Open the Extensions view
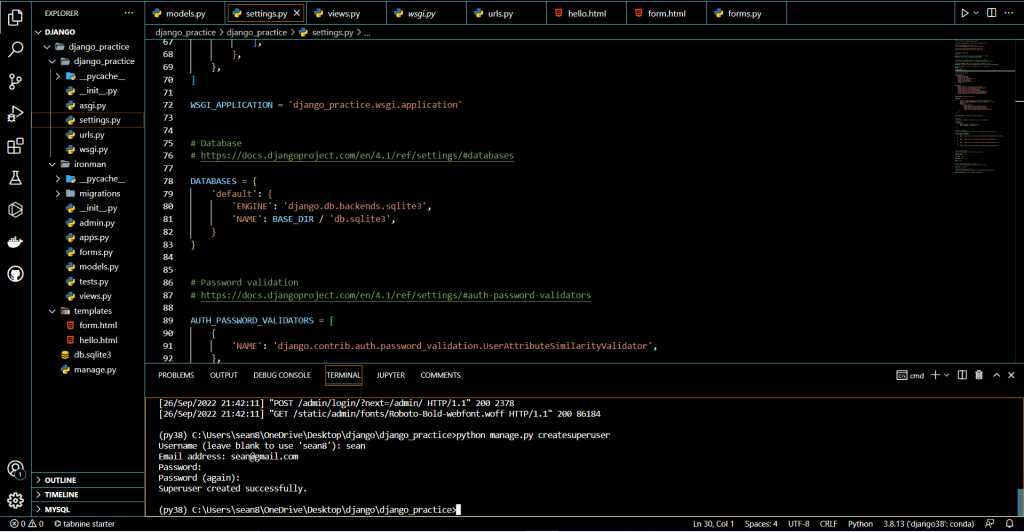1024x532 pixels. click(15, 146)
